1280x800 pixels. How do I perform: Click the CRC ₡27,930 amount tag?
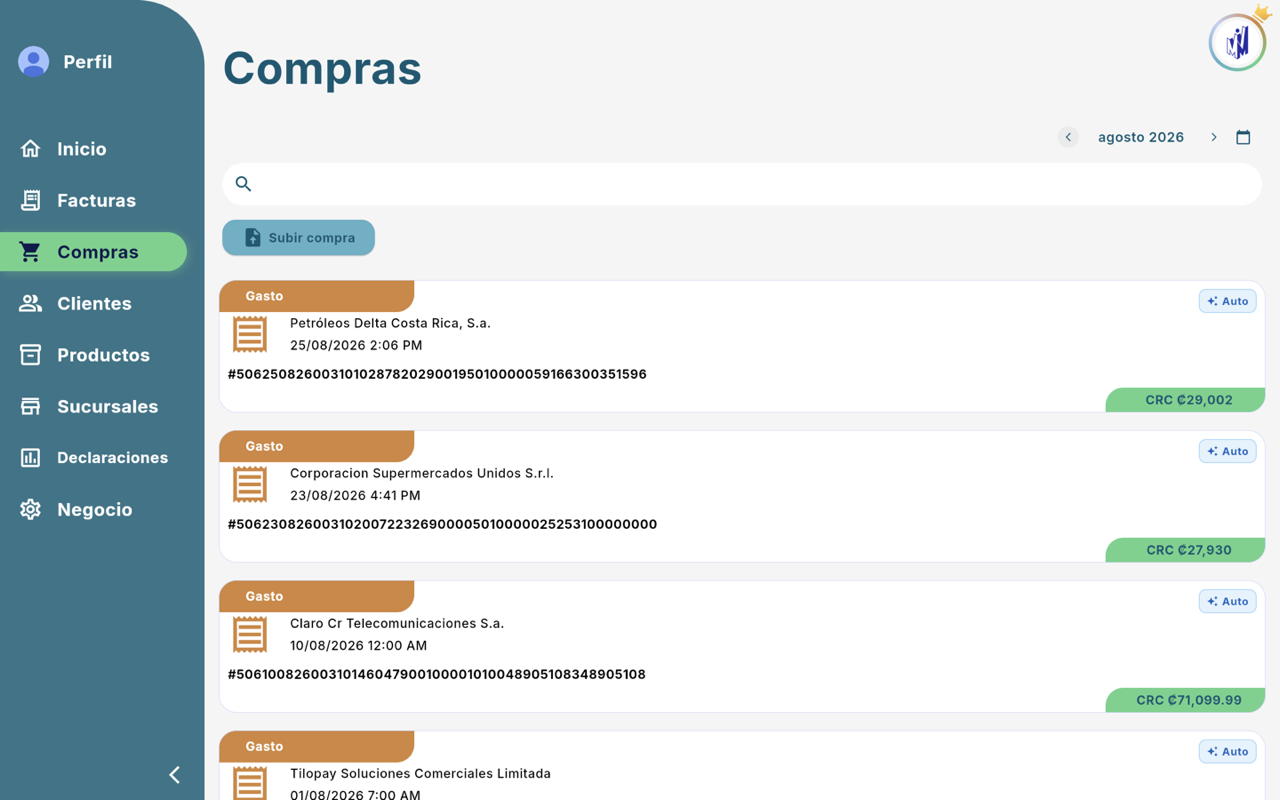coord(1186,550)
